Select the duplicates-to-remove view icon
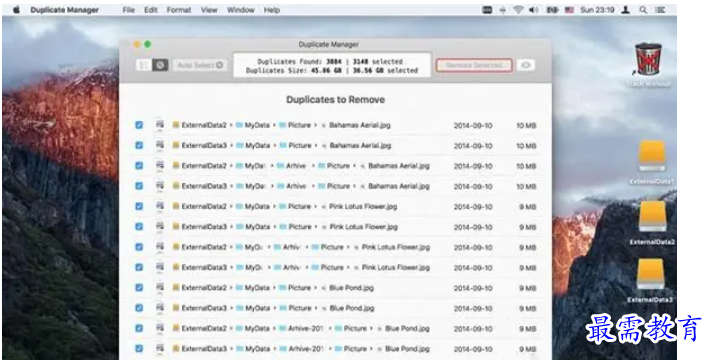Screen dimensions: 710x360 [x=160, y=65]
